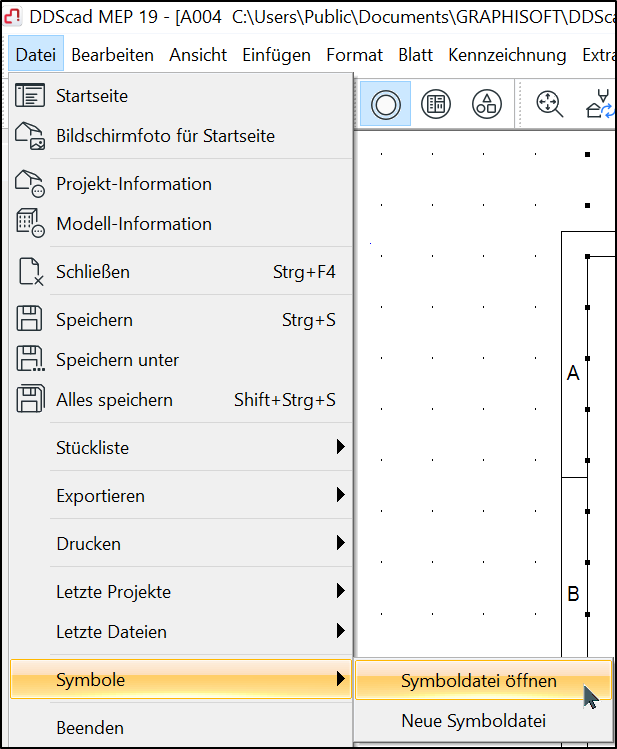
Task: Click the zoom extents magnifier icon
Action: click(550, 104)
